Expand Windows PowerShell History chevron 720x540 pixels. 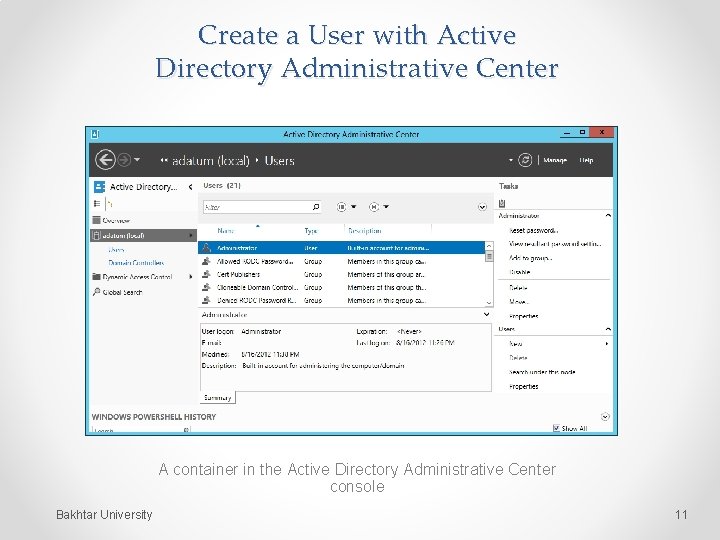pos(605,416)
